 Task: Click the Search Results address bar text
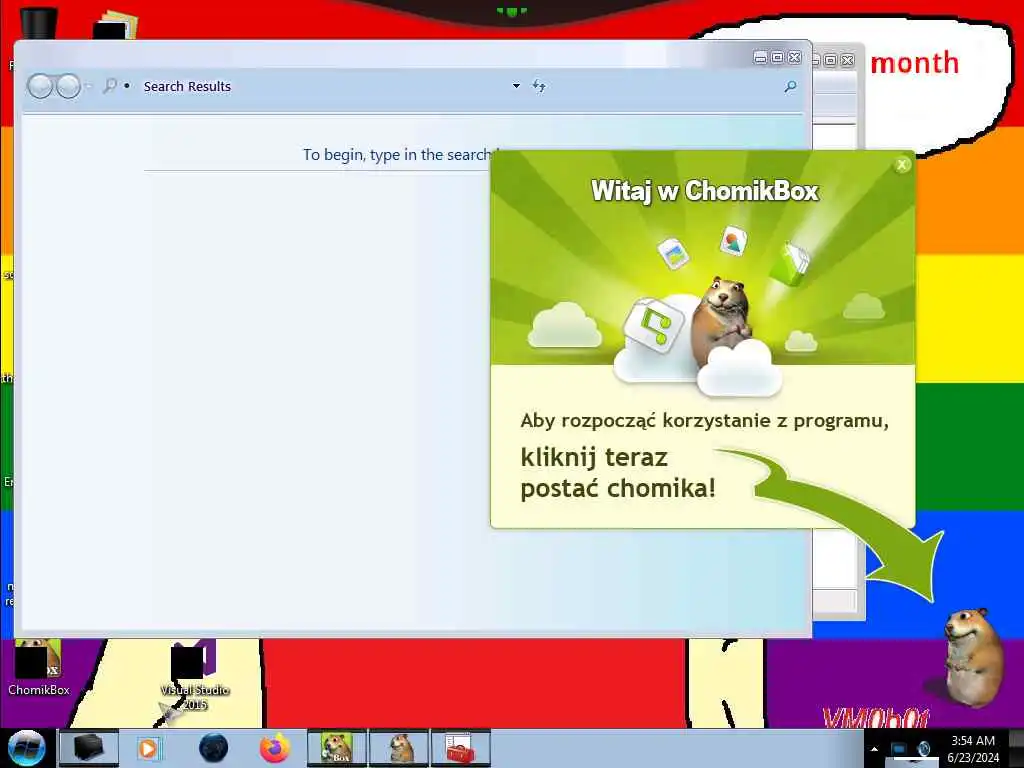187,86
